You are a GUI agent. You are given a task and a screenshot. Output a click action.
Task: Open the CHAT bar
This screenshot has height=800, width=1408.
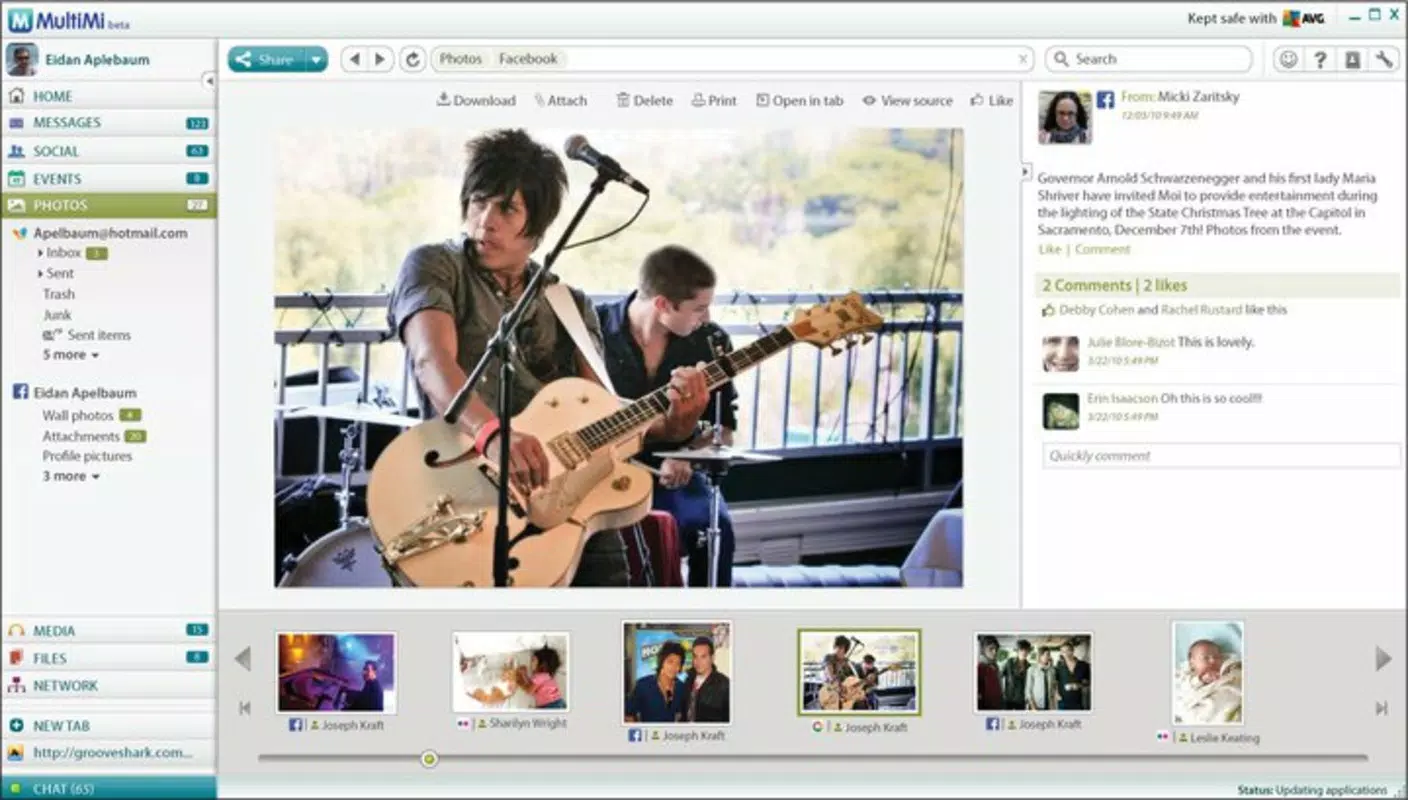pos(108,789)
